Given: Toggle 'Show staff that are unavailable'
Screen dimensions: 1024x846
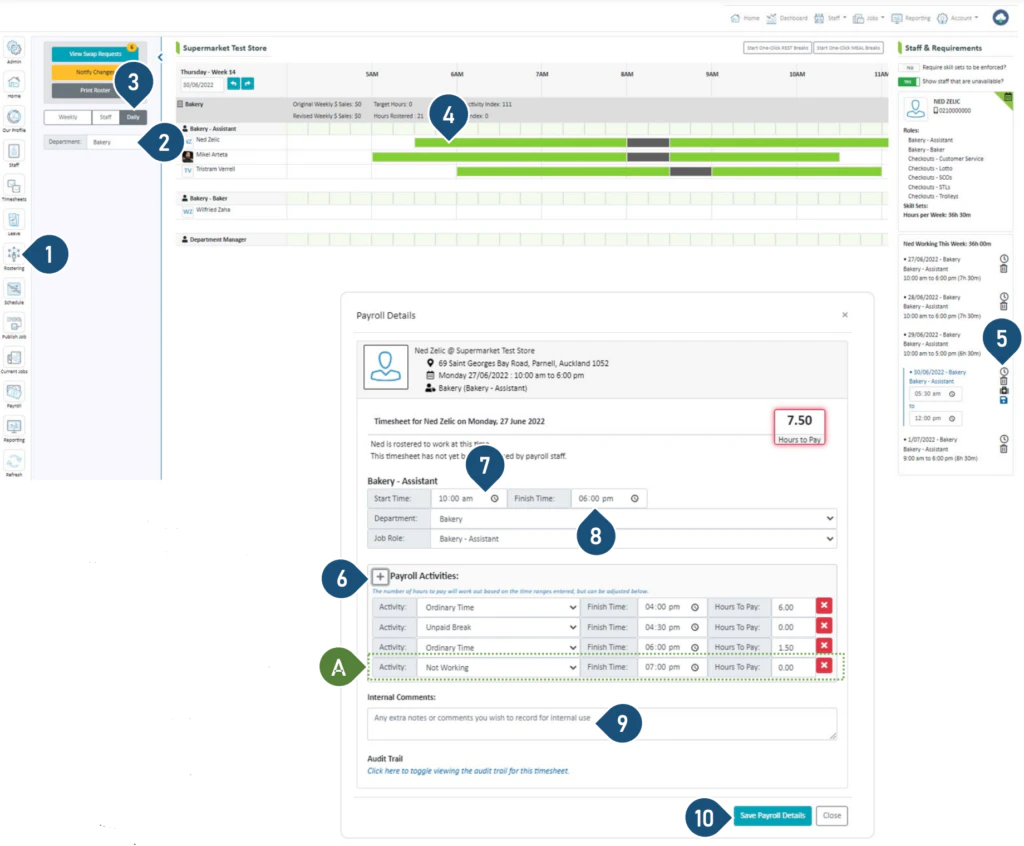Looking at the screenshot, I should (908, 82).
